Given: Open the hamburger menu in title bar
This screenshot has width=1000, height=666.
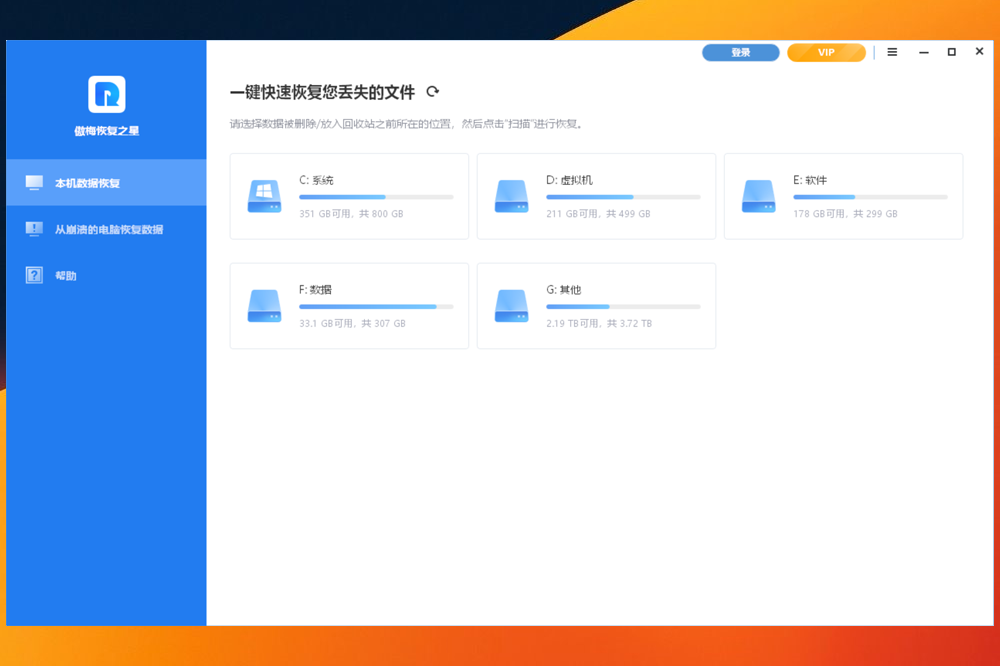Looking at the screenshot, I should [x=892, y=52].
